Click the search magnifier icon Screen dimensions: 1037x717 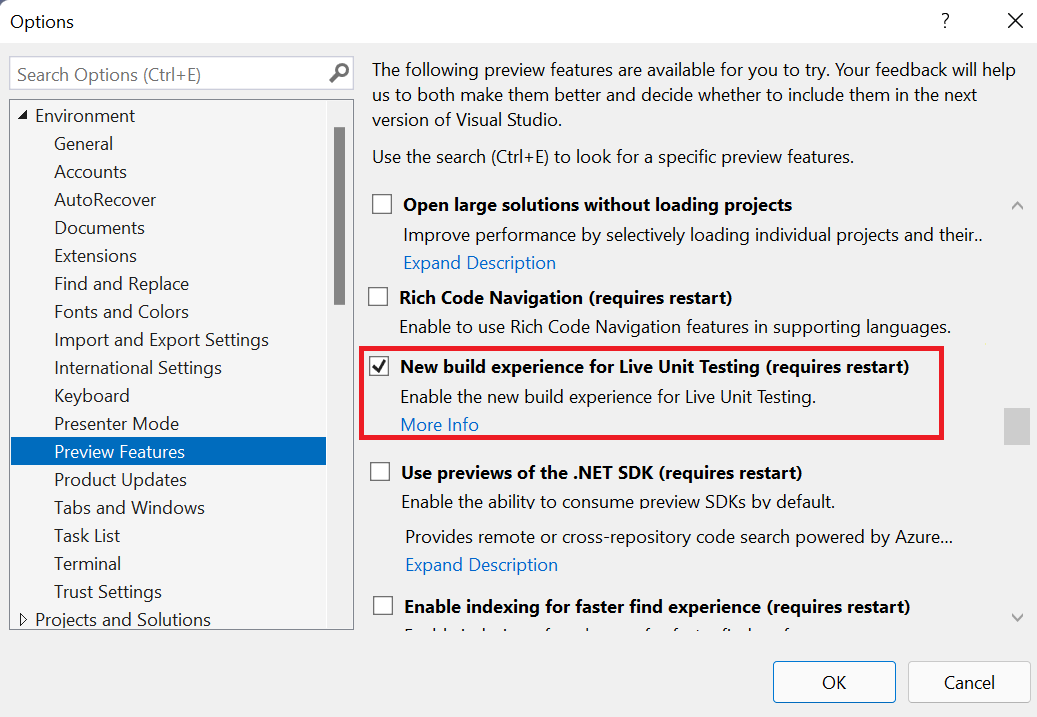click(339, 74)
